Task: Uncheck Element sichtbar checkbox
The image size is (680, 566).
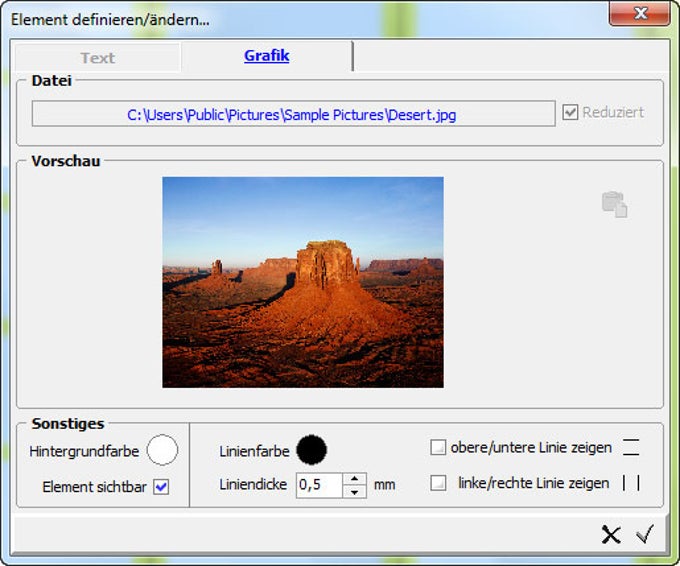Action: coord(161,487)
